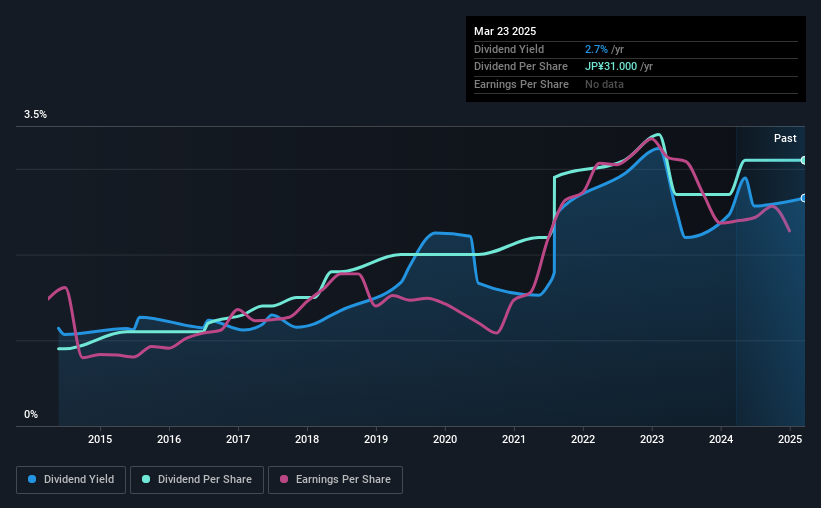The width and height of the screenshot is (821, 508).
Task: Click the Dividend Yield line endpoint marker
Action: coord(803,198)
